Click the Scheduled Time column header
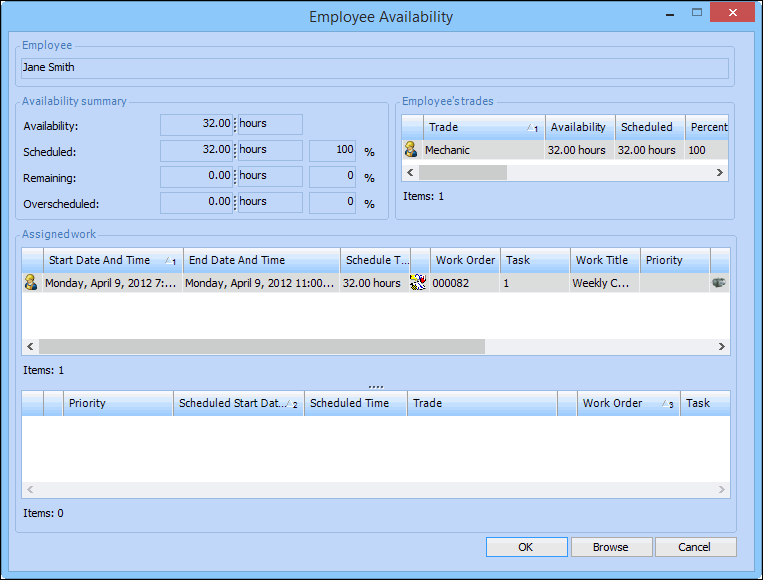The image size is (763, 580). [356, 403]
